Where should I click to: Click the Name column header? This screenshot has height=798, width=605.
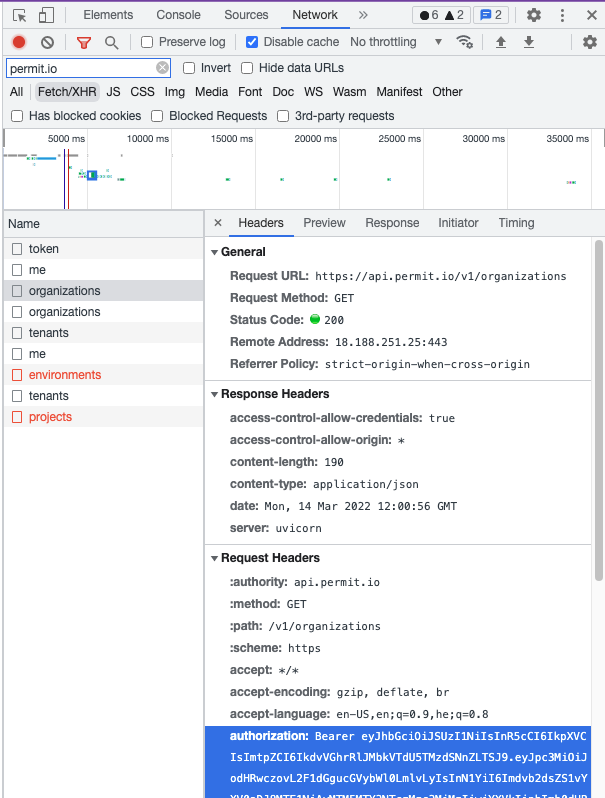pos(104,224)
